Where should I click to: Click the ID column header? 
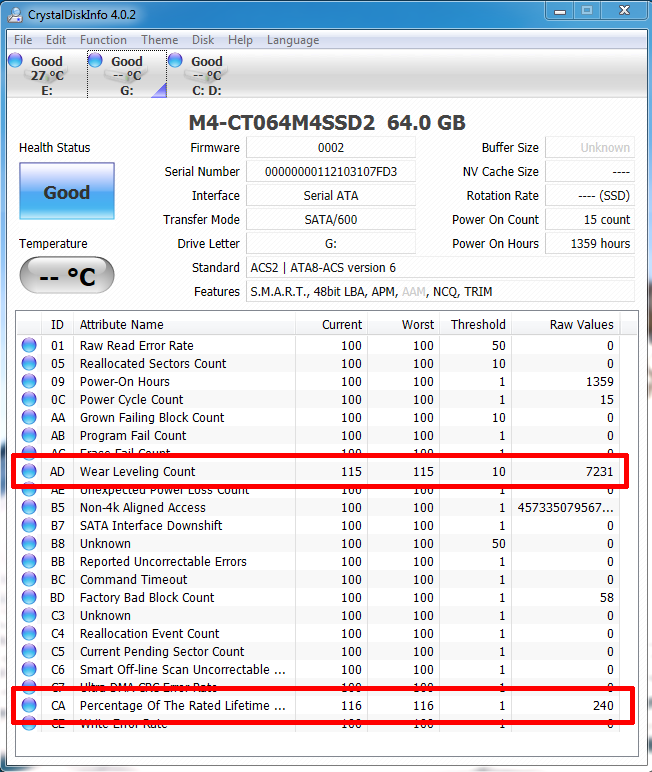click(57, 325)
